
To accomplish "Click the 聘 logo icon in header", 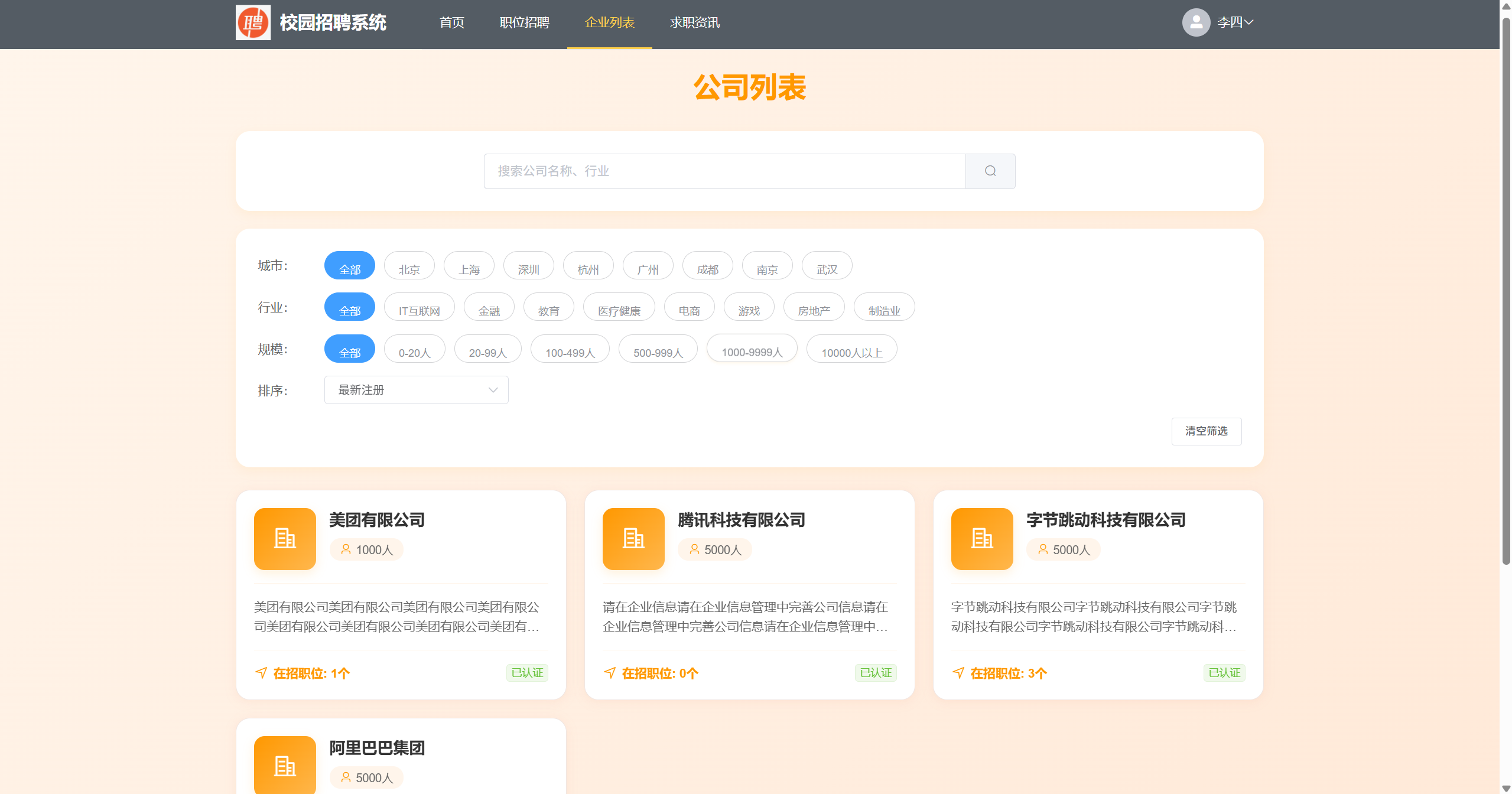I will [x=253, y=22].
